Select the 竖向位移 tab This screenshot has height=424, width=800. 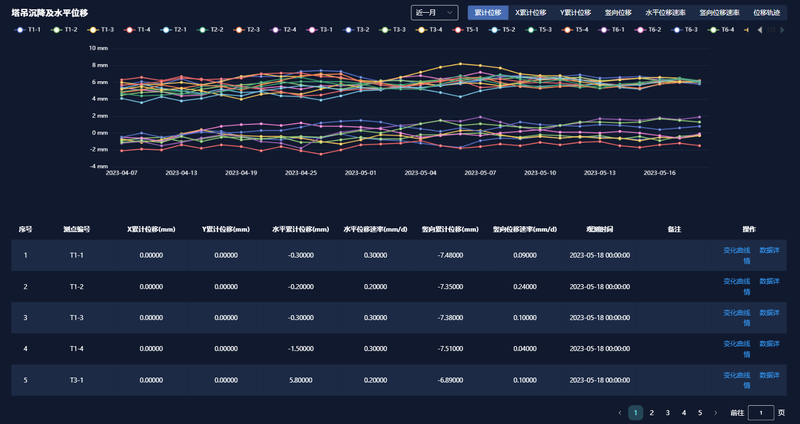coord(618,13)
